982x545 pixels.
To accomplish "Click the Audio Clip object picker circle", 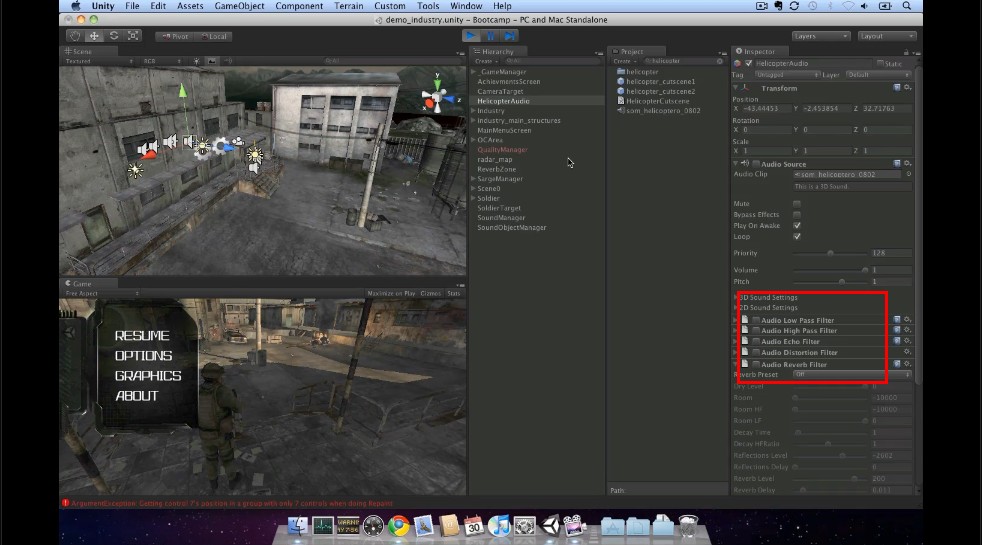I will tap(908, 174).
